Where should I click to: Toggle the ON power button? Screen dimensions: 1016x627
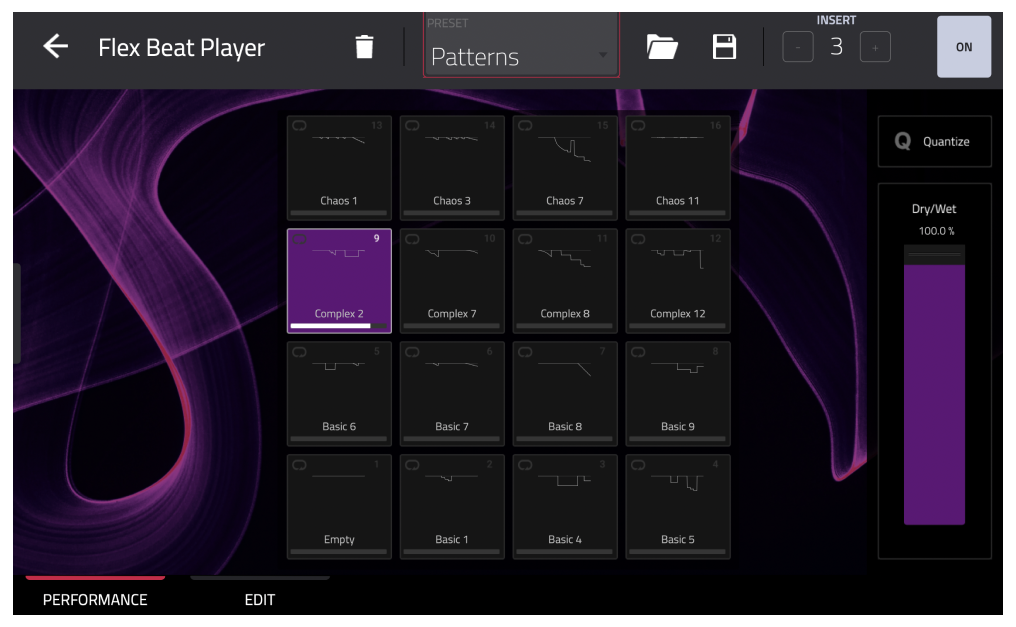coord(964,47)
